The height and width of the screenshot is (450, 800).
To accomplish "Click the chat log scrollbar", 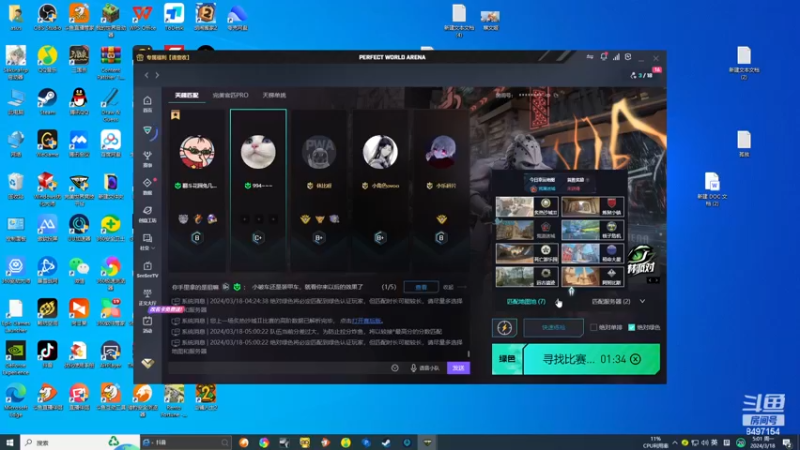I will click(x=468, y=353).
